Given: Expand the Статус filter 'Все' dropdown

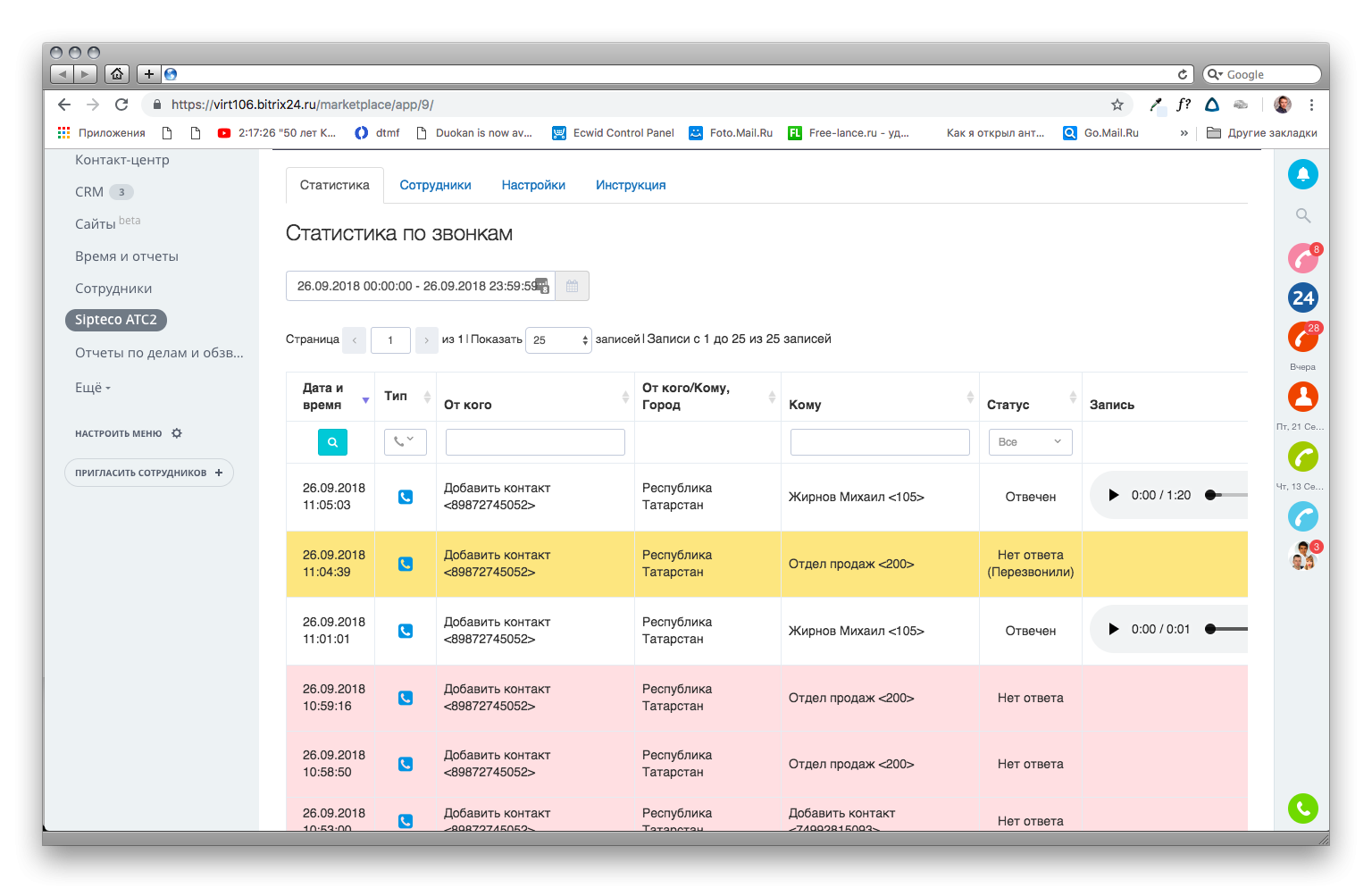Looking at the screenshot, I should coord(1030,442).
